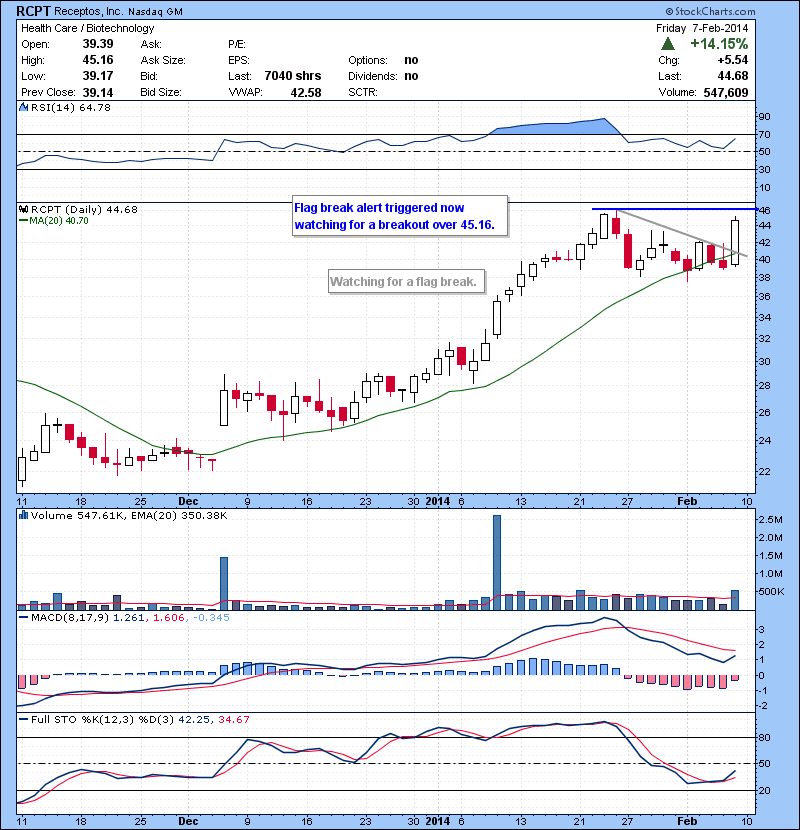Click the RCPT ticker symbol title
Screen dimensions: 800x830
(x=33, y=11)
